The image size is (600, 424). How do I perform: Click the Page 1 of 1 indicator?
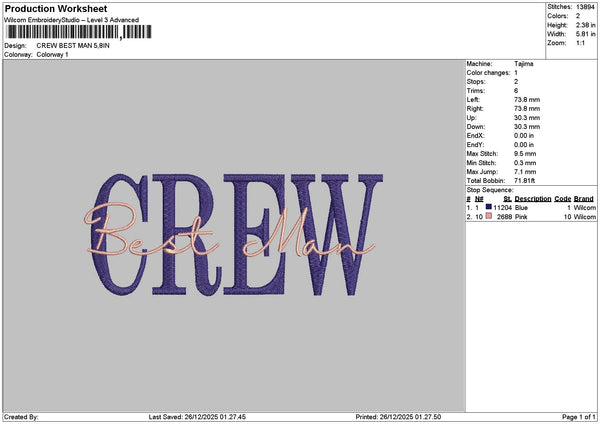(579, 417)
